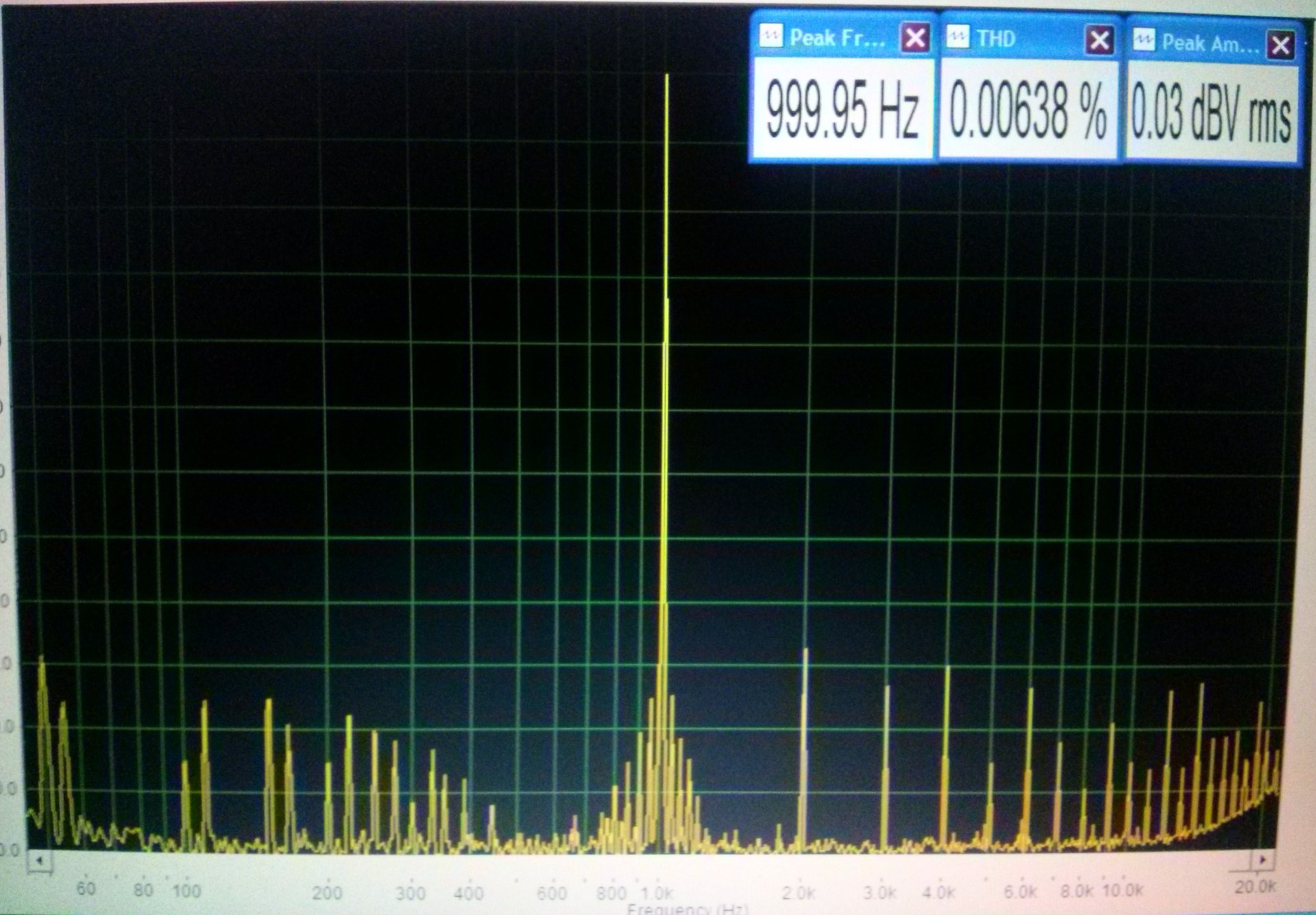
Task: Click the 20.0k frequency axis label
Action: (1255, 887)
